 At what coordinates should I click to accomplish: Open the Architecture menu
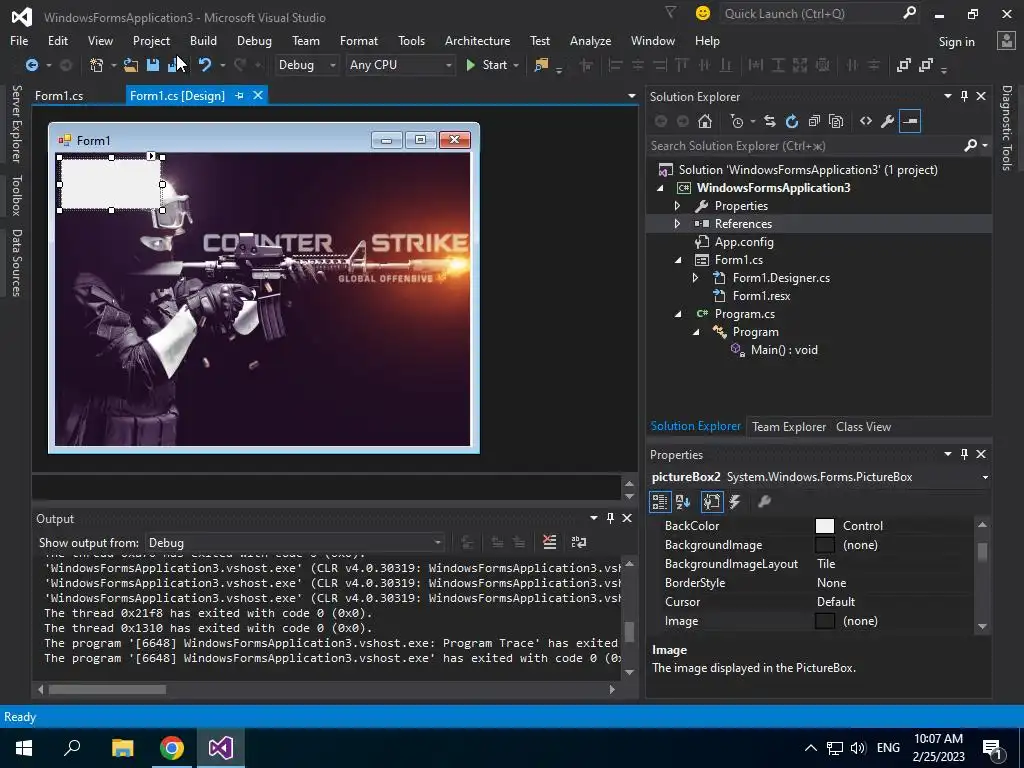point(477,40)
